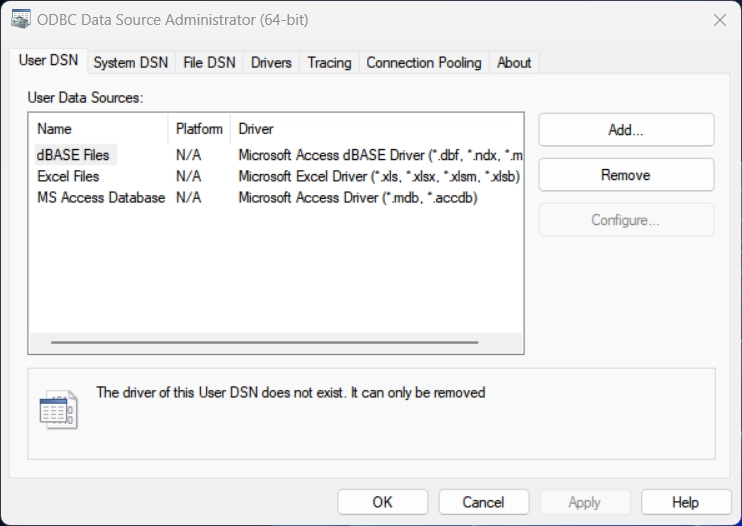This screenshot has width=742, height=526.
Task: Open the About tab
Action: coord(514,62)
